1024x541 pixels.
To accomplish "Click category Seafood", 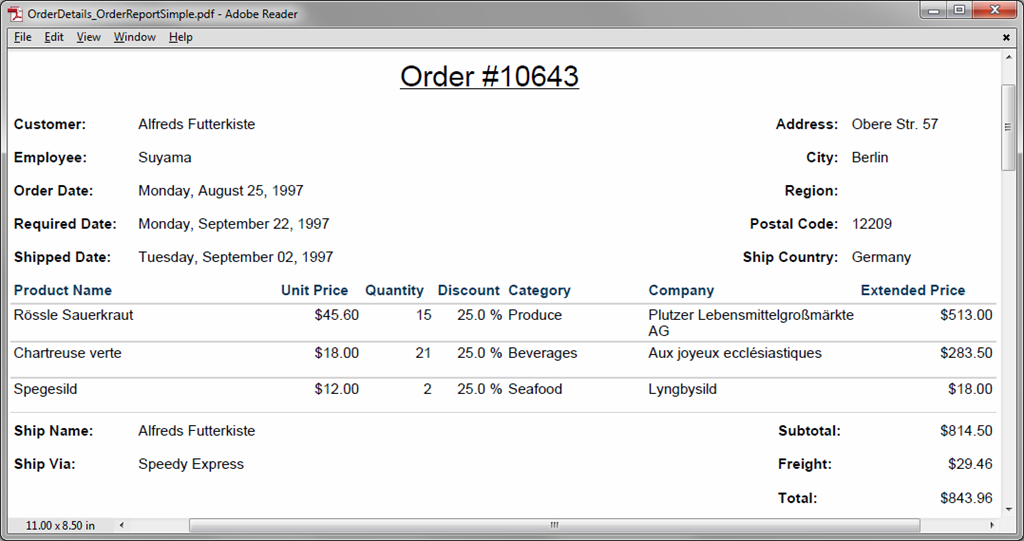I will click(x=535, y=389).
